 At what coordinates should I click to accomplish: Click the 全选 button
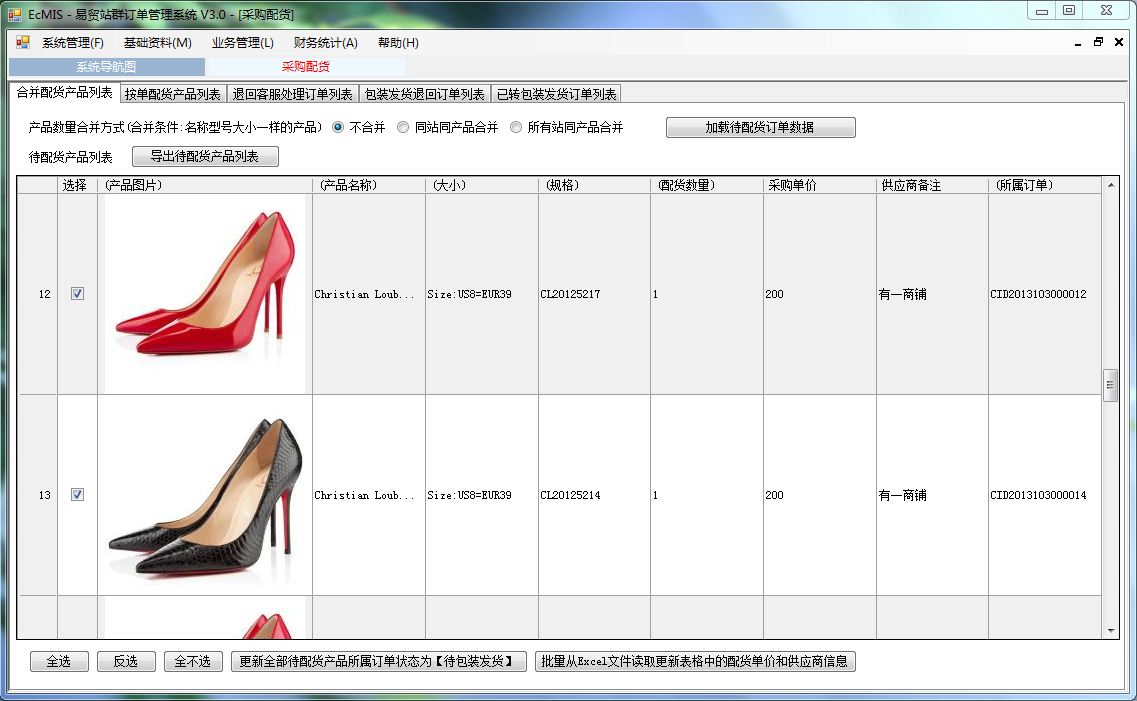(x=59, y=661)
